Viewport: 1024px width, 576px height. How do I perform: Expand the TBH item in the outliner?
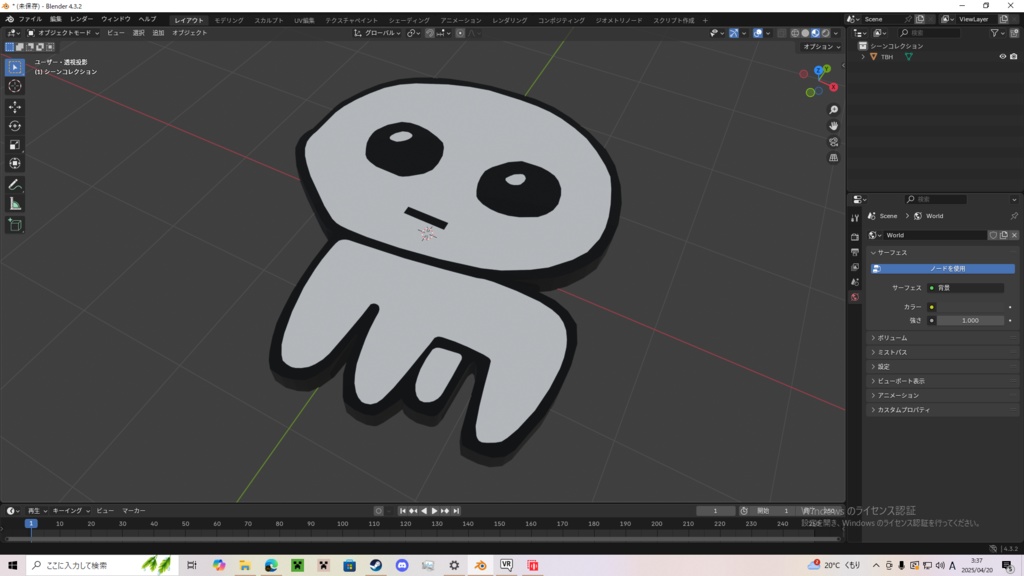[x=863, y=57]
